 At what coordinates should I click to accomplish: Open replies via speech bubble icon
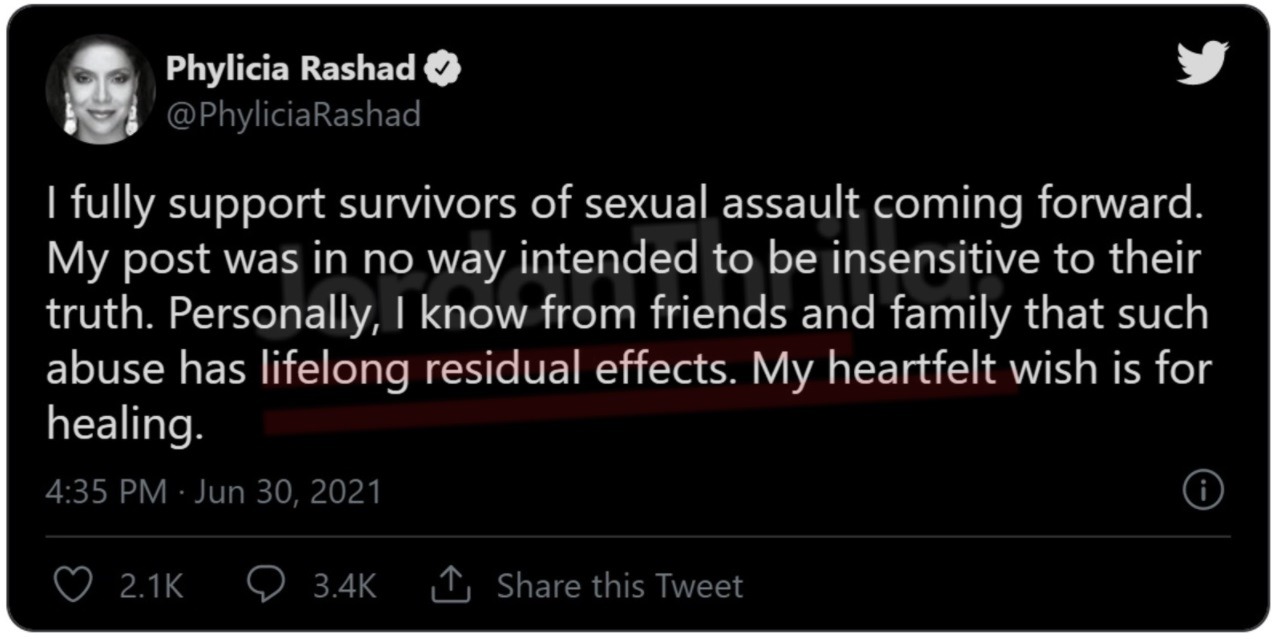tap(267, 585)
